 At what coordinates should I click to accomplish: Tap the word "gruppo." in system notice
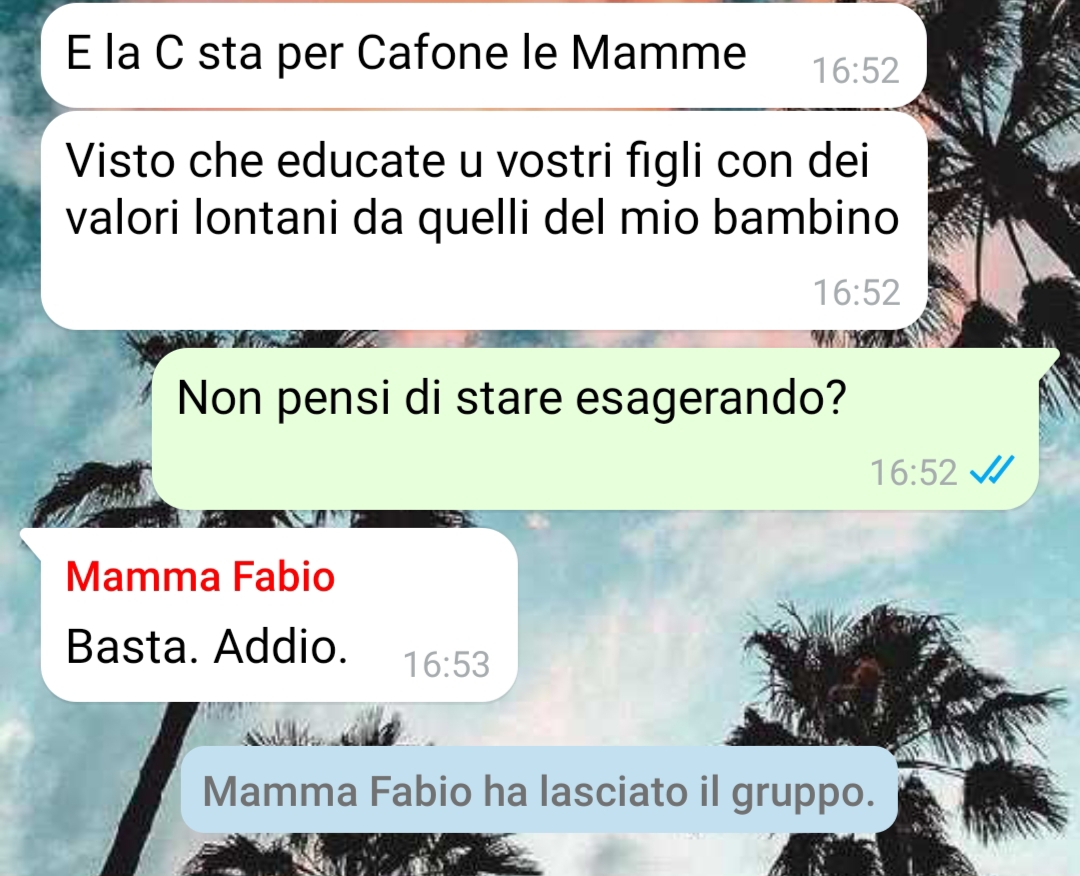(x=802, y=794)
